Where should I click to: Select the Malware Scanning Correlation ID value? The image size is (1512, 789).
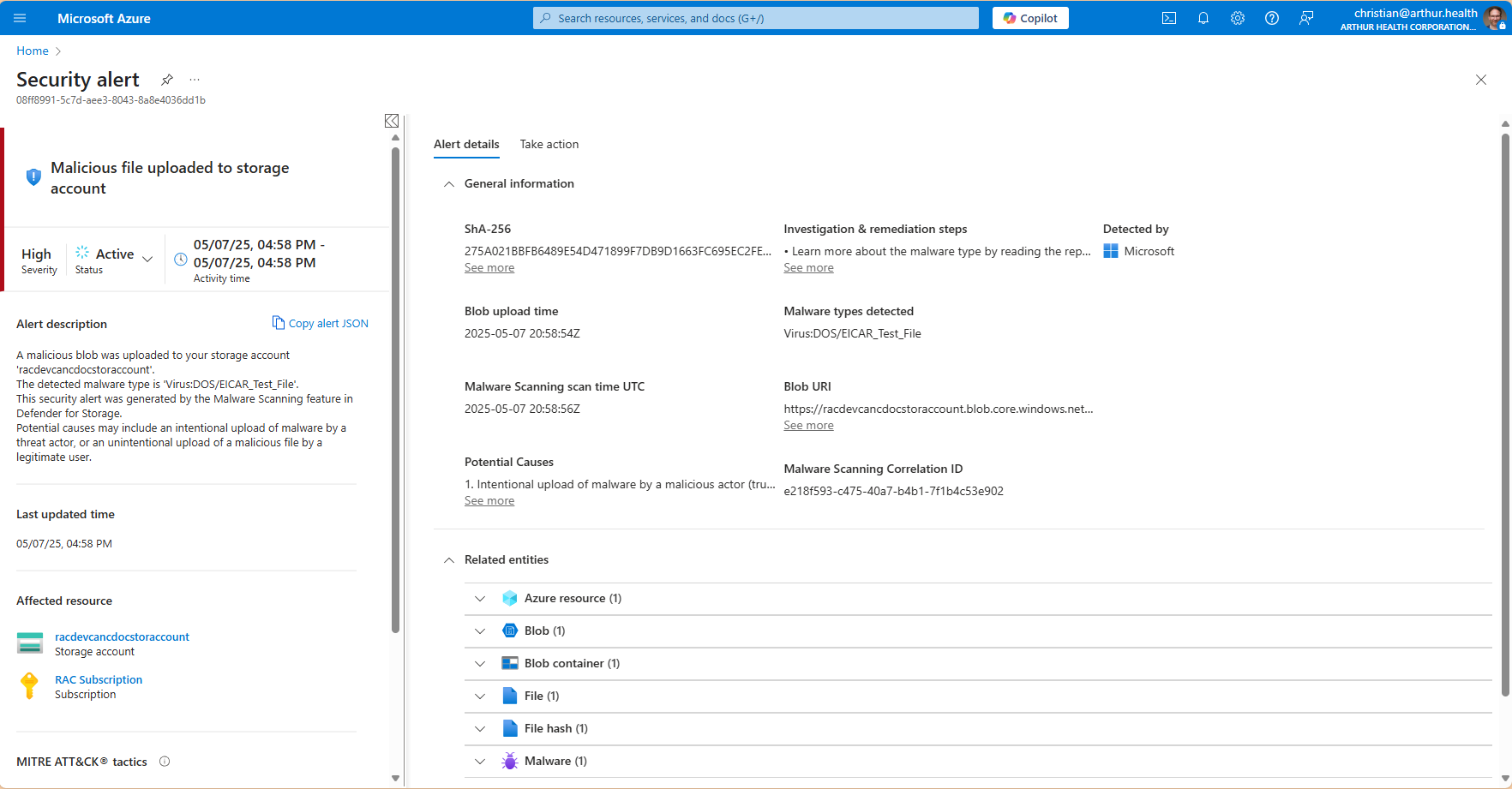pos(893,491)
